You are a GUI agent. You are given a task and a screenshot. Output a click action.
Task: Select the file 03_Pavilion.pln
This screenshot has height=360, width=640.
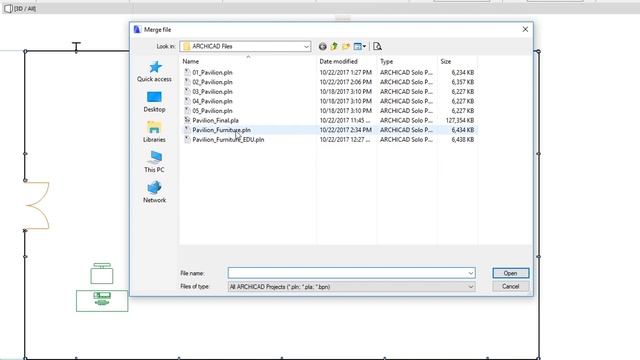click(x=212, y=92)
